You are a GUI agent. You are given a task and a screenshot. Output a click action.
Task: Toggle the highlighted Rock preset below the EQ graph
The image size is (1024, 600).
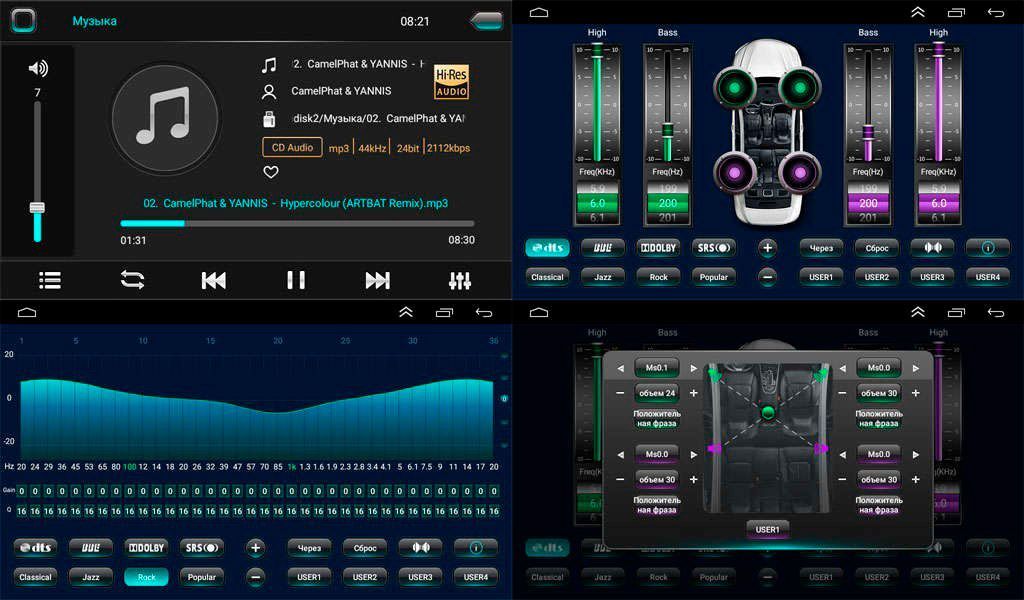click(x=146, y=577)
